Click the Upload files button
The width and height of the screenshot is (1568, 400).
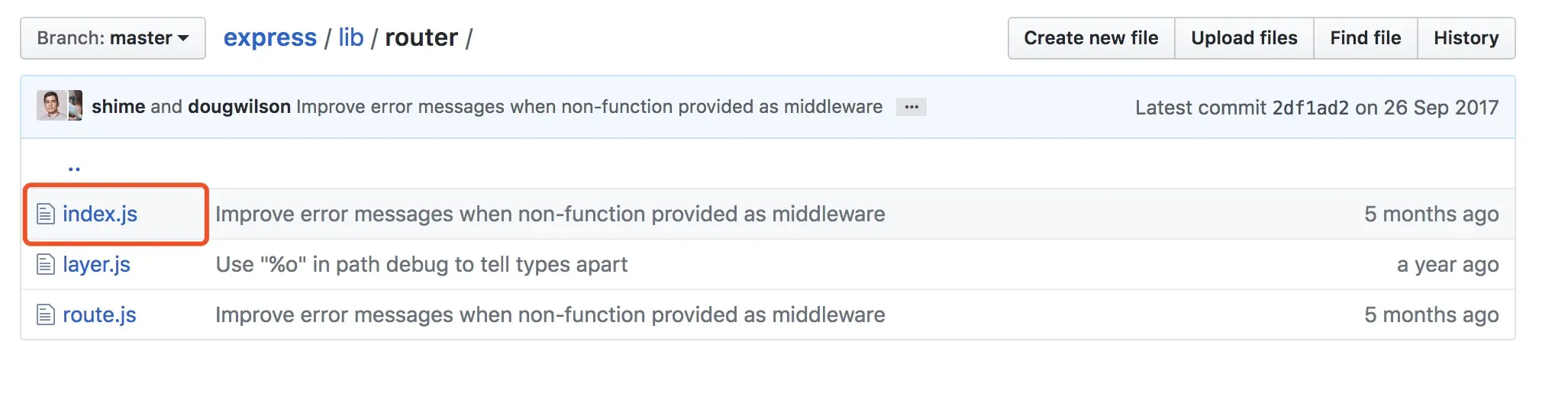tap(1244, 38)
